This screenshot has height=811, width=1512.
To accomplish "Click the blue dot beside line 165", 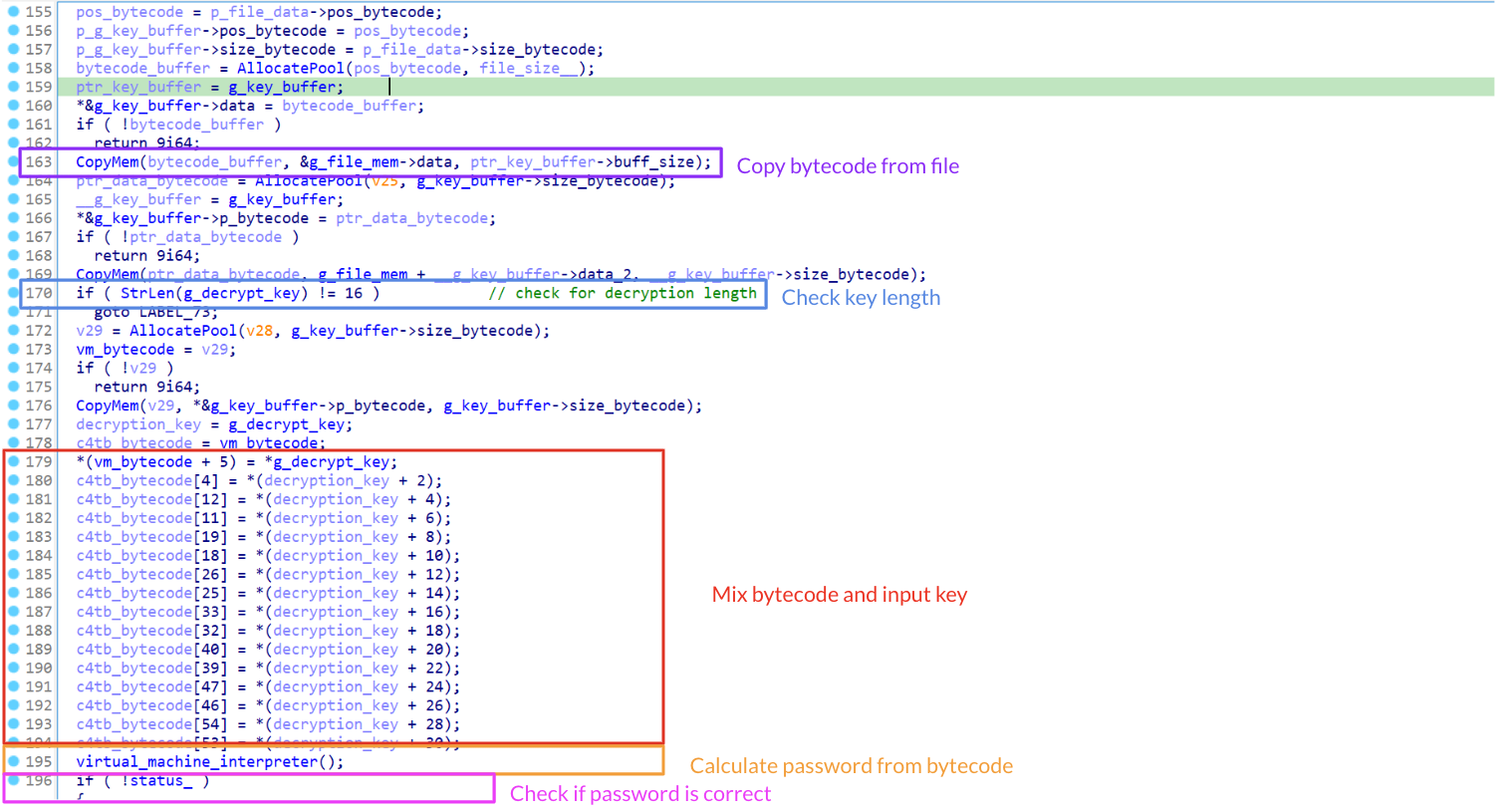I will [x=14, y=199].
